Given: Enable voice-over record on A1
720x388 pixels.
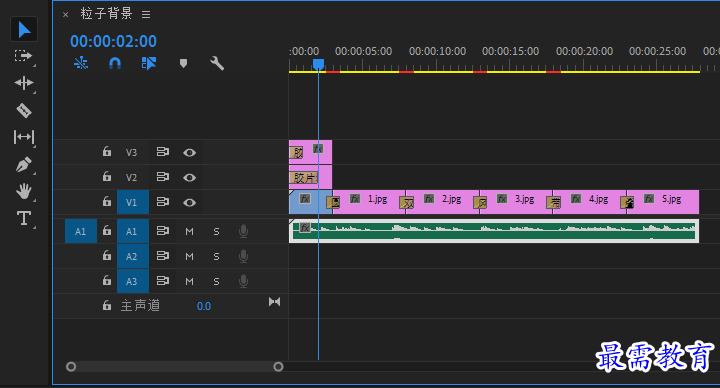Looking at the screenshot, I should click(243, 231).
